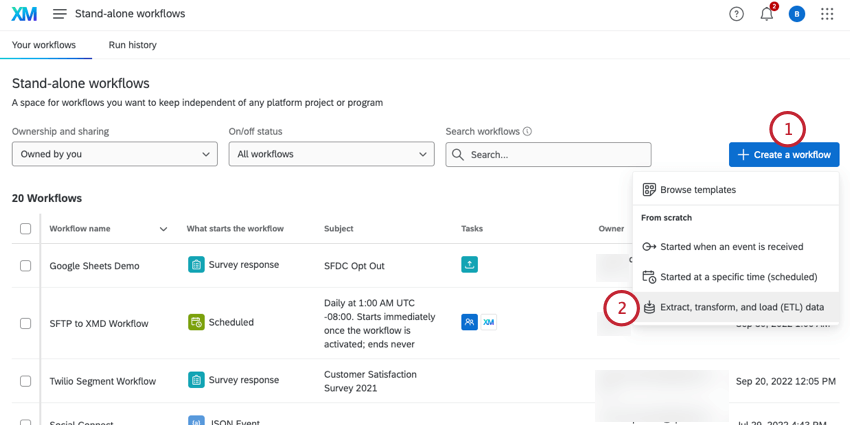Click the info icon beside Search workflows
The image size is (850, 425).
527,132
